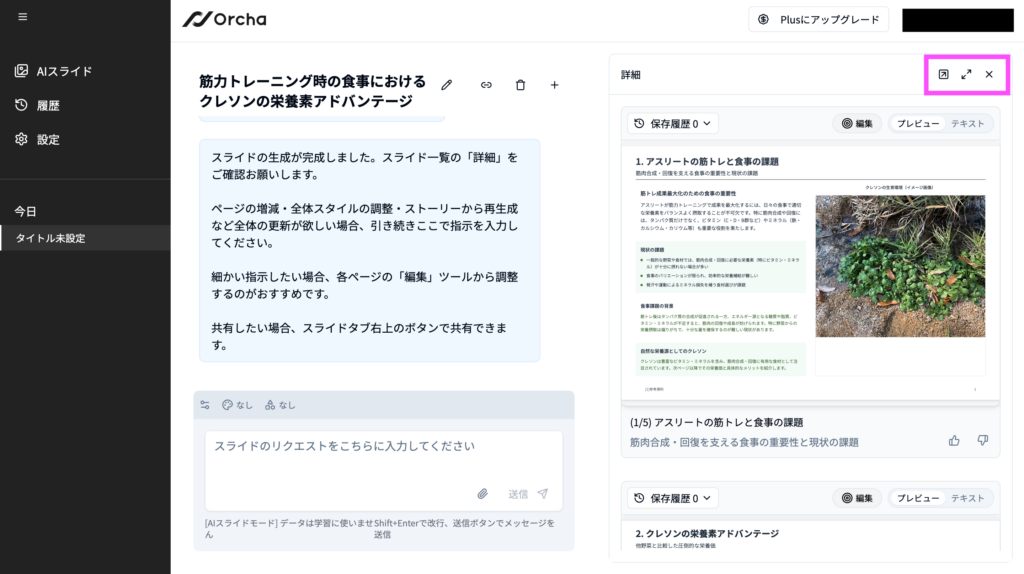Expand the 保存履歴 0 dropdown for slide 2

coord(673,498)
